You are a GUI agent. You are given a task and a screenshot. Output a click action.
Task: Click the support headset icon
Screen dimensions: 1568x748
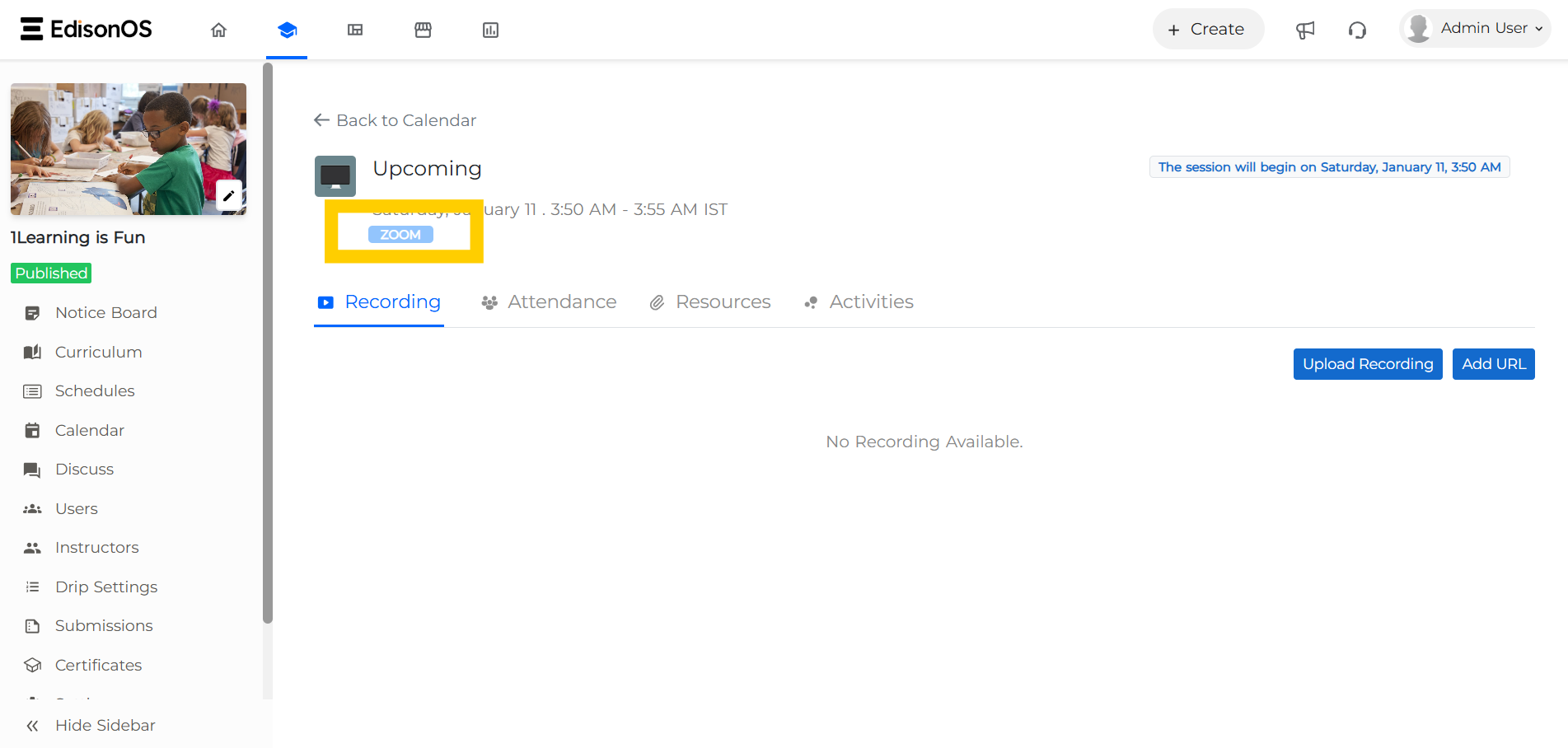[1357, 30]
